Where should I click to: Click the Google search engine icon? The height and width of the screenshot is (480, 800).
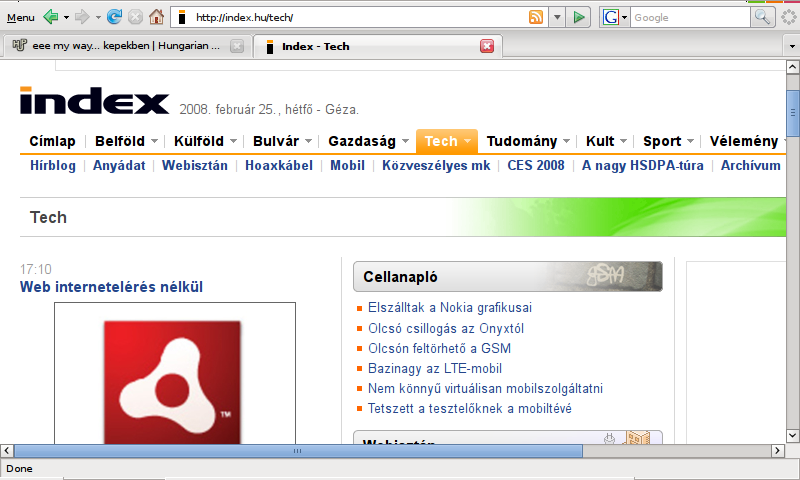(610, 17)
